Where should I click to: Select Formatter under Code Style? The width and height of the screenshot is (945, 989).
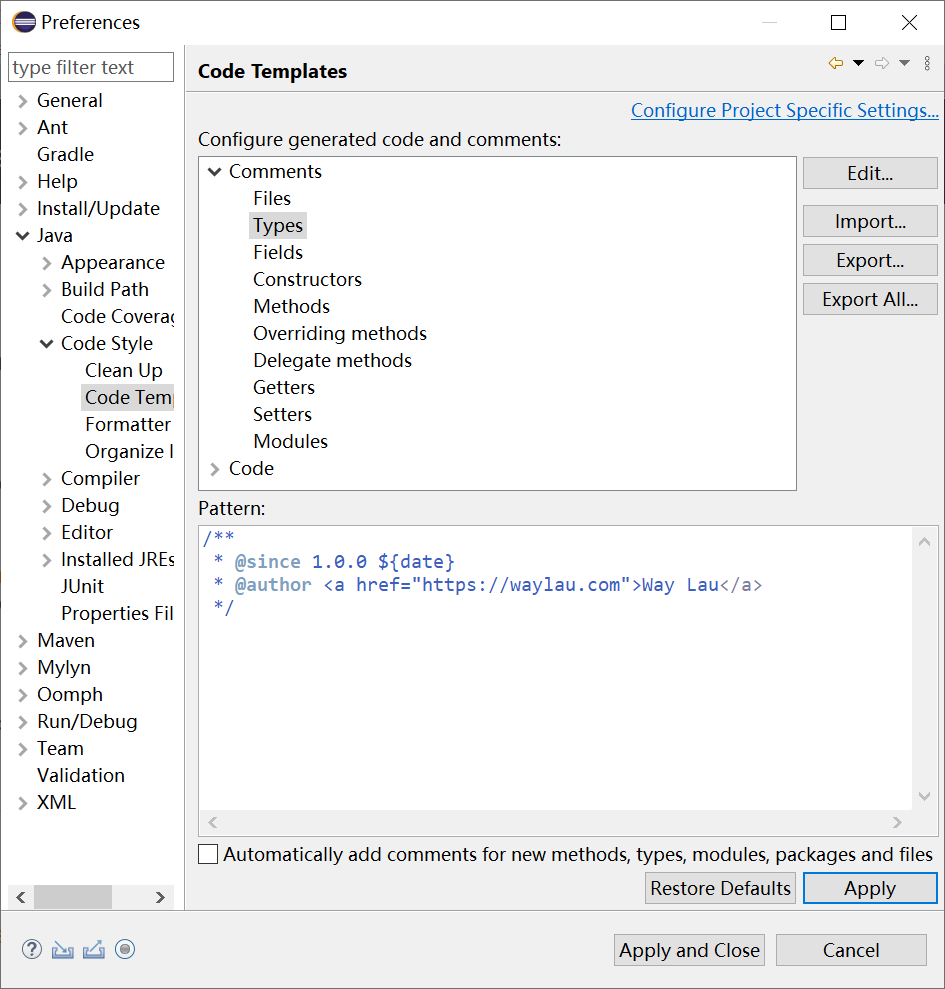[x=128, y=424]
